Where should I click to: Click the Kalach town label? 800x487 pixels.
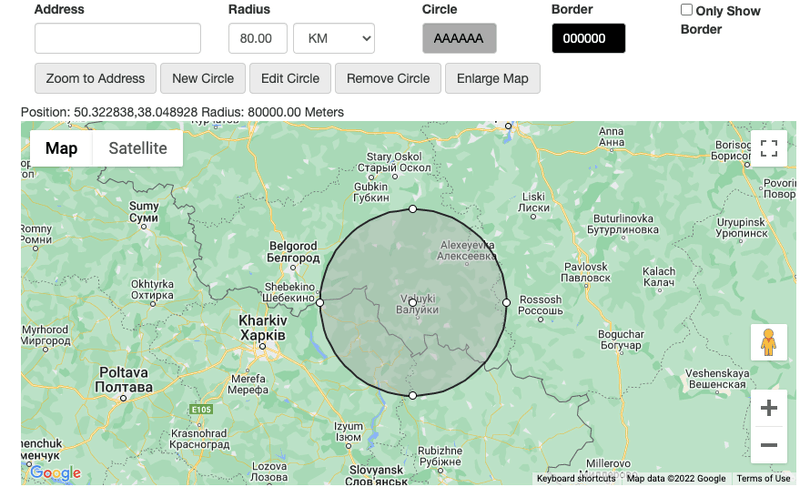click(x=659, y=276)
